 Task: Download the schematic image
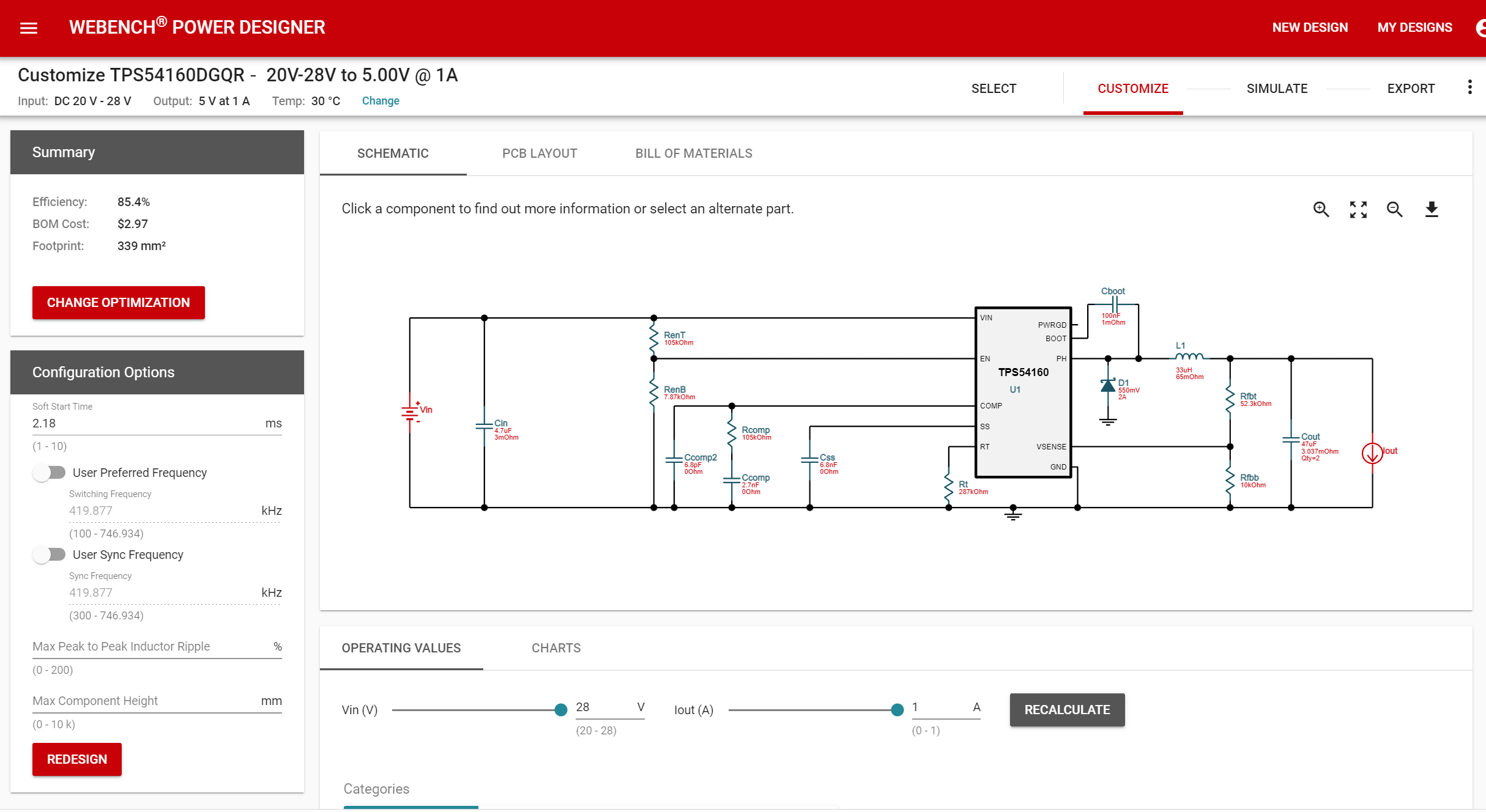tap(1432, 210)
